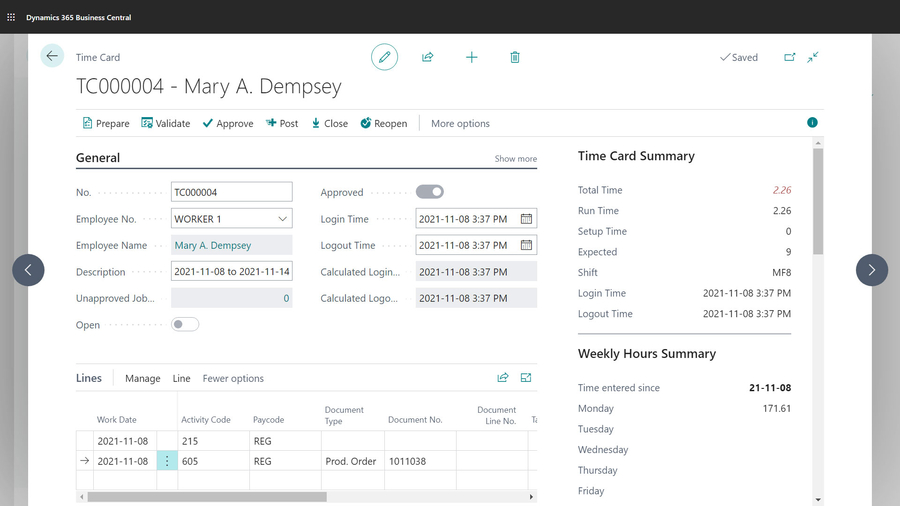The width and height of the screenshot is (900, 506).
Task: Click the share icon in page header
Action: pyautogui.click(x=428, y=57)
